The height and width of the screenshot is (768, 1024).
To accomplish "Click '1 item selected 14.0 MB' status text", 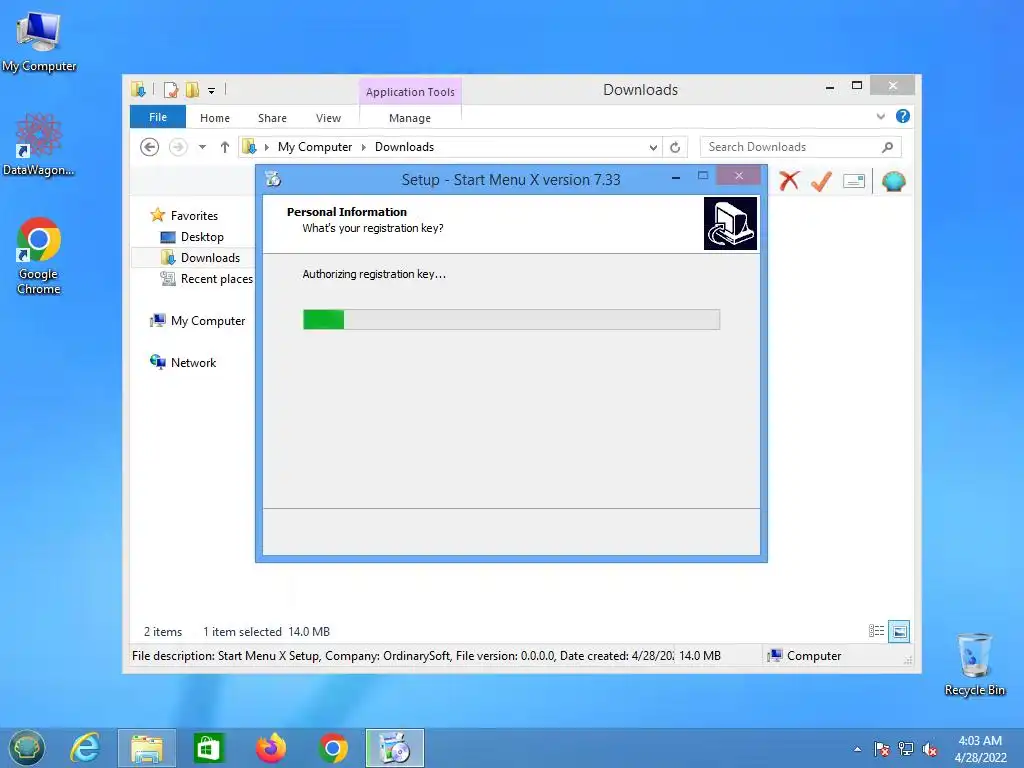I will (x=266, y=632).
